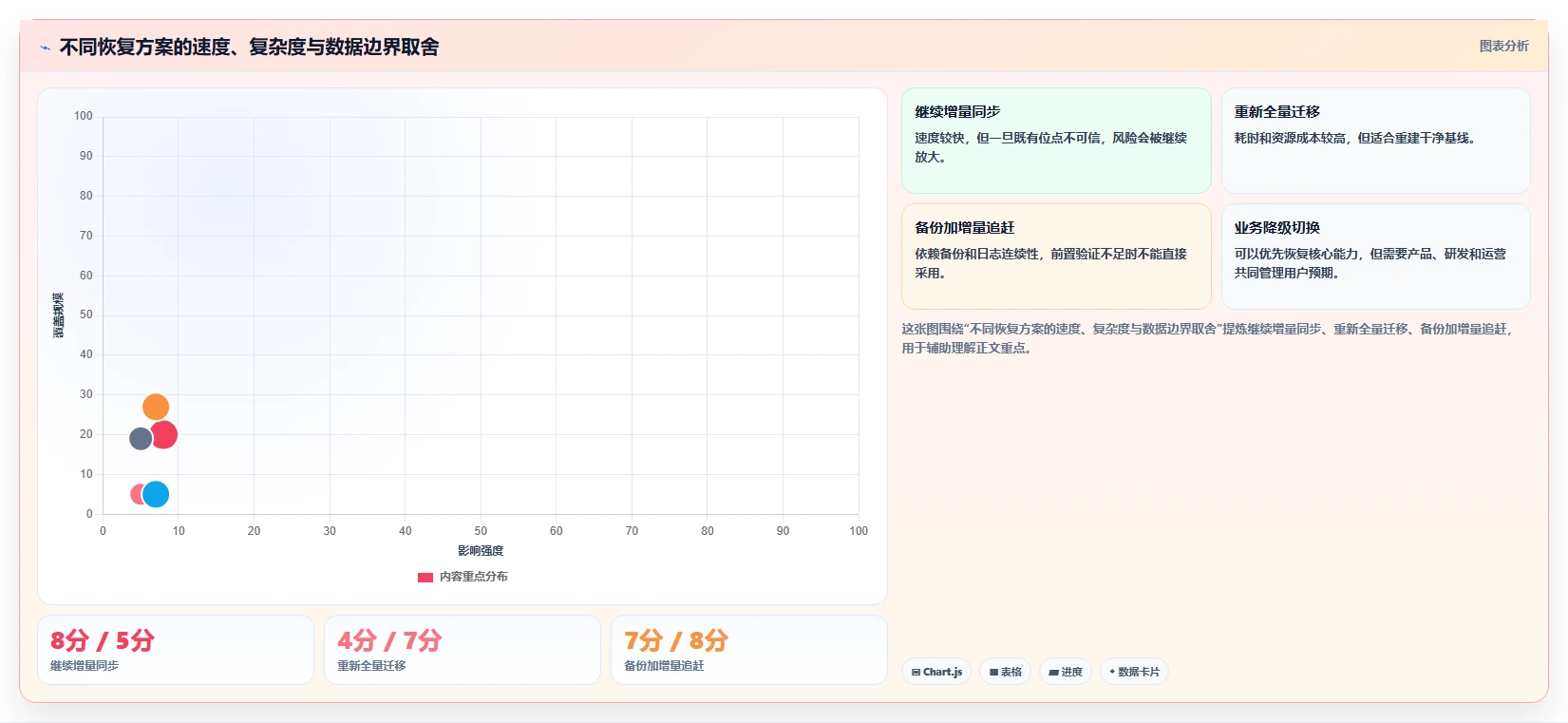Click the 备份加增量追赶 label under 7分 / 8分

click(664, 666)
